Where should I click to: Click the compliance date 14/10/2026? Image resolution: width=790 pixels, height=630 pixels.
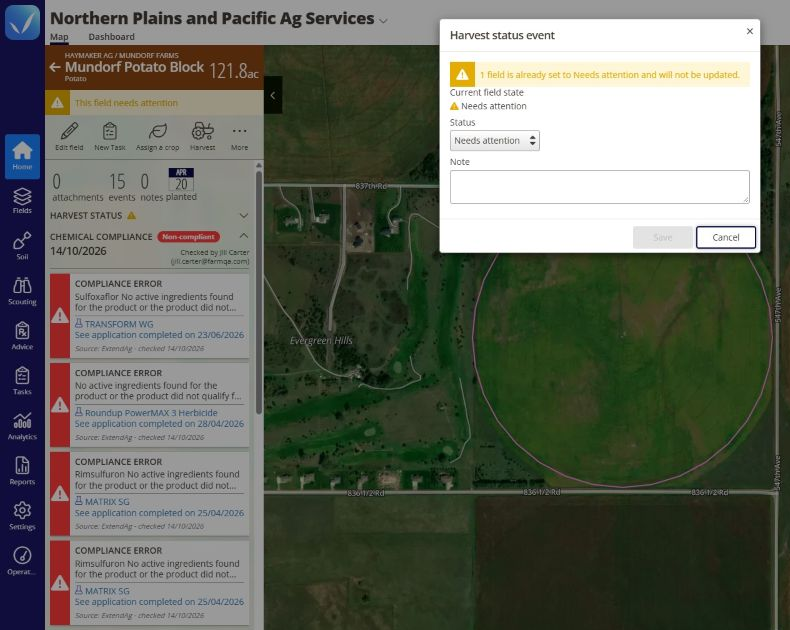(78, 251)
